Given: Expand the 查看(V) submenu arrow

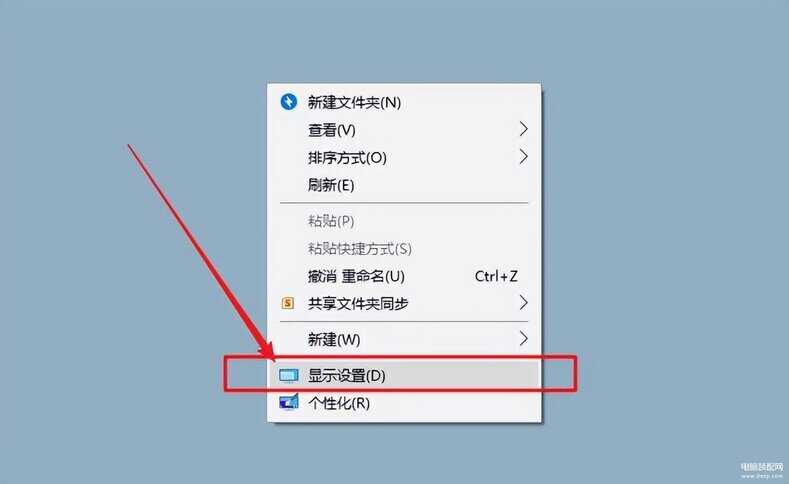Looking at the screenshot, I should 523,129.
